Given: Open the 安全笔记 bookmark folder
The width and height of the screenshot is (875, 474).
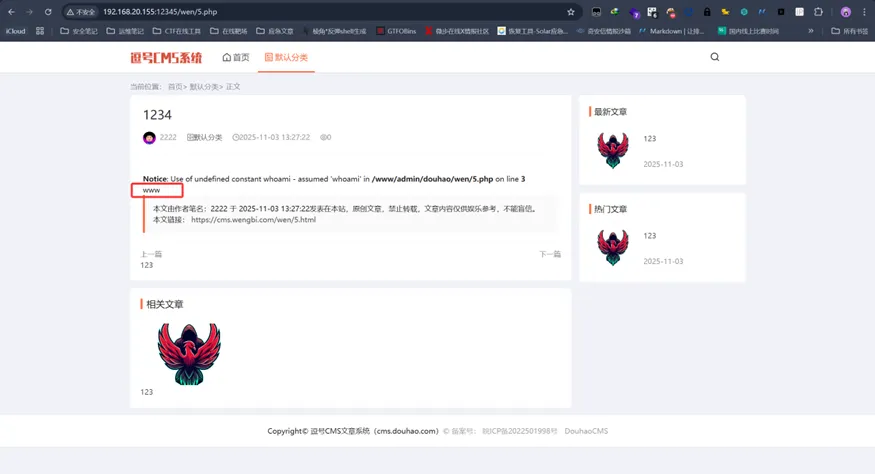Looking at the screenshot, I should pos(79,31).
